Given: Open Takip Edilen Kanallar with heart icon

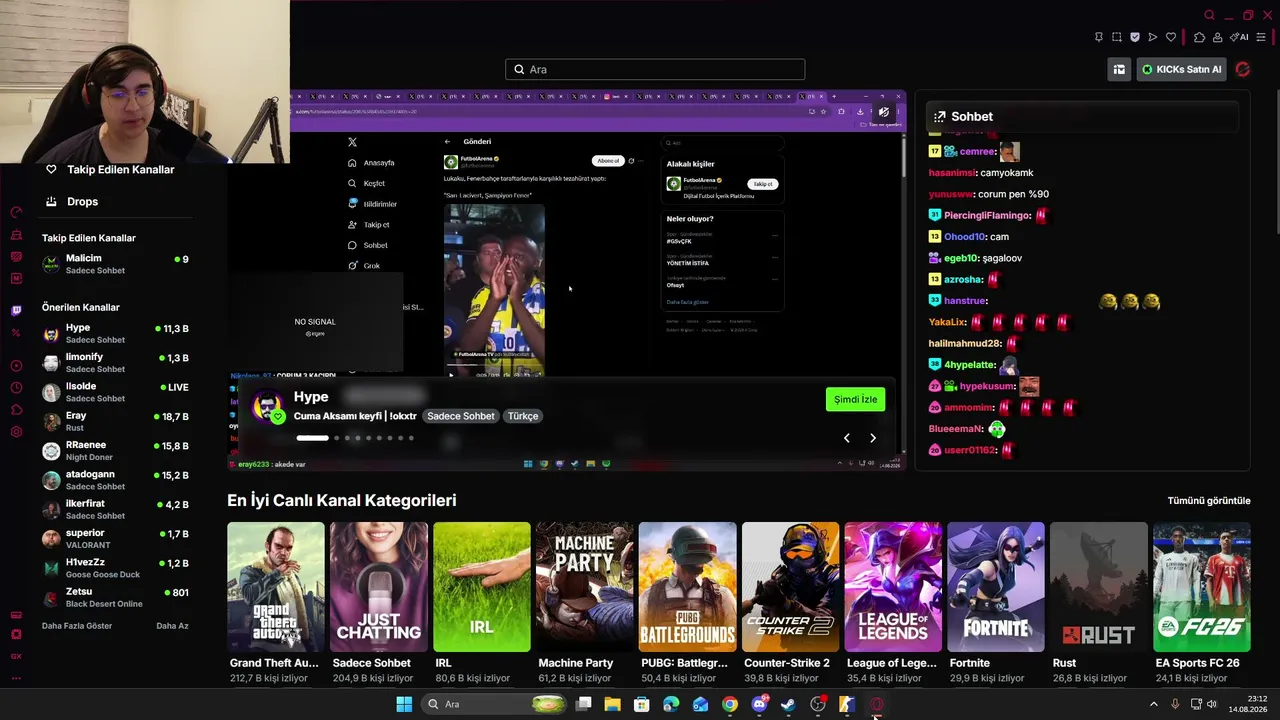Looking at the screenshot, I should click(110, 169).
